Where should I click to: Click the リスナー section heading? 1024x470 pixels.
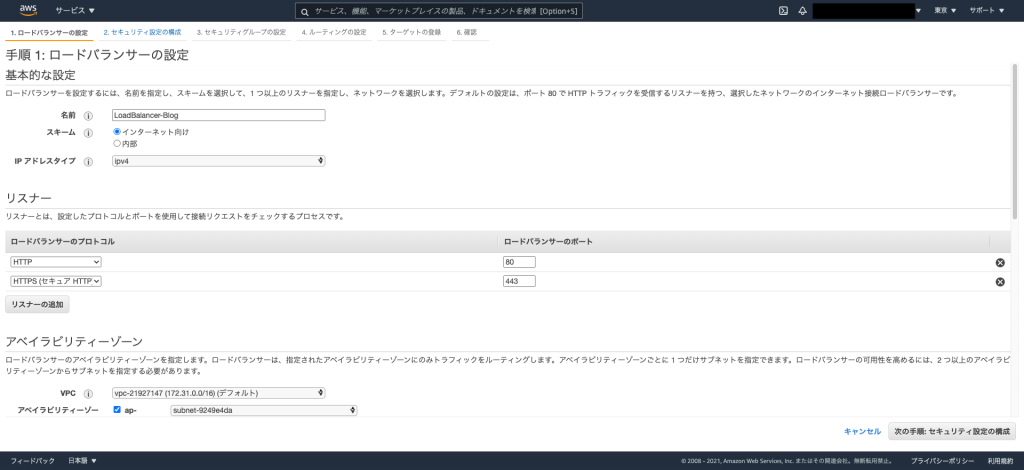(x=28, y=198)
